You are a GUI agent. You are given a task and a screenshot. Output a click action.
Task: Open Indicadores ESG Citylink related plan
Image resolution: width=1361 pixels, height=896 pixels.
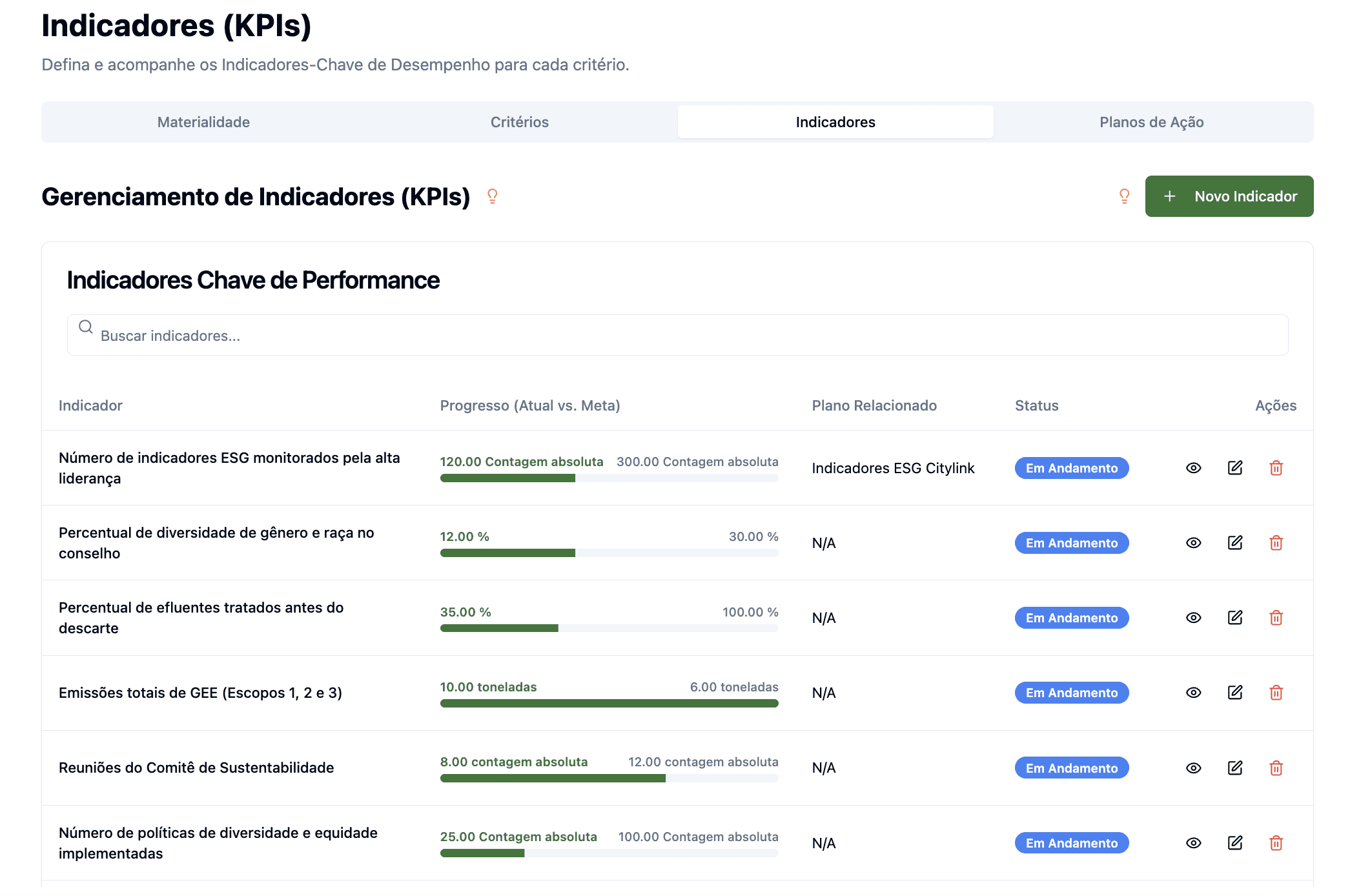coord(892,468)
